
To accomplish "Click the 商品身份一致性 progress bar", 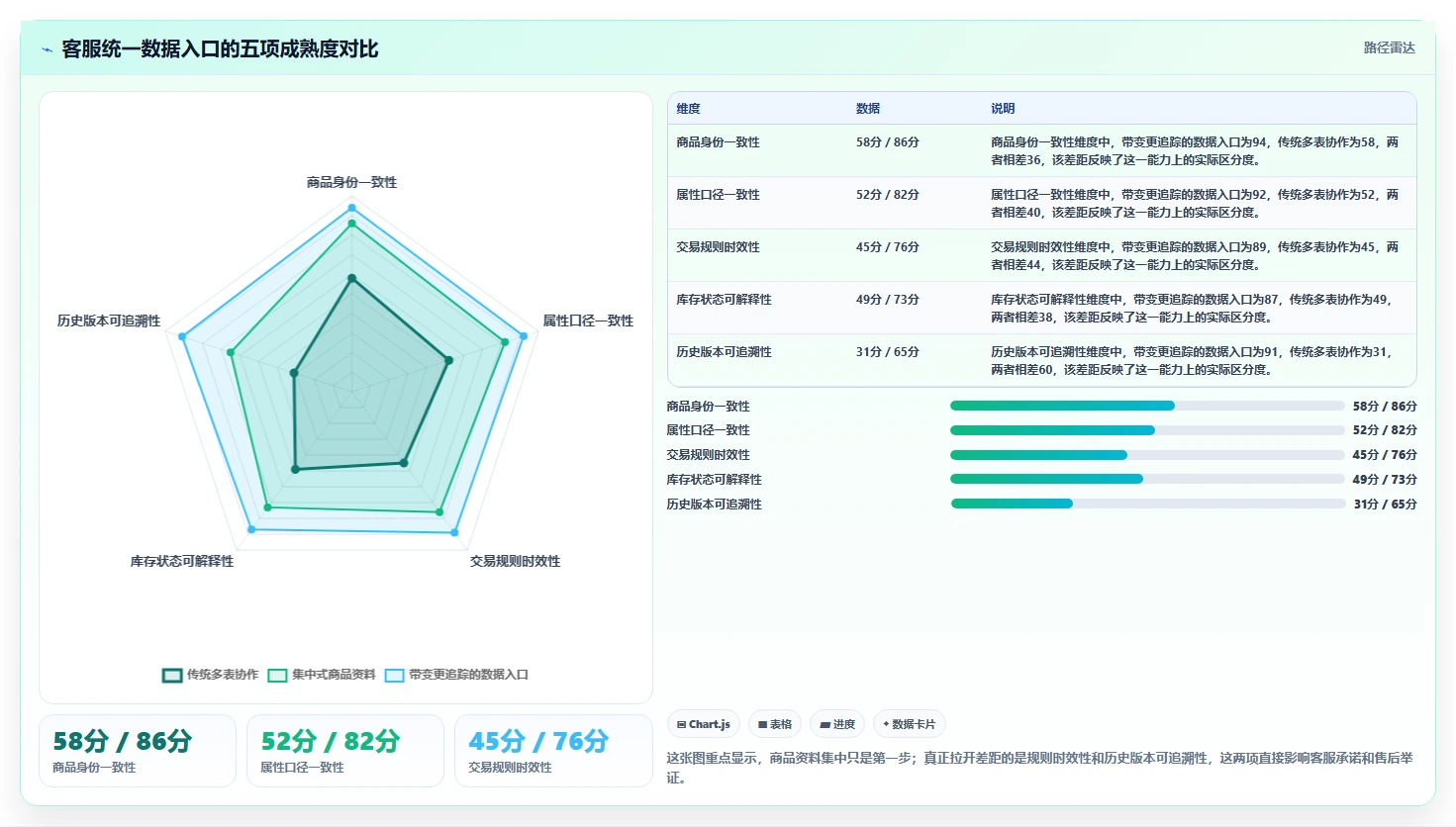I will point(1147,406).
